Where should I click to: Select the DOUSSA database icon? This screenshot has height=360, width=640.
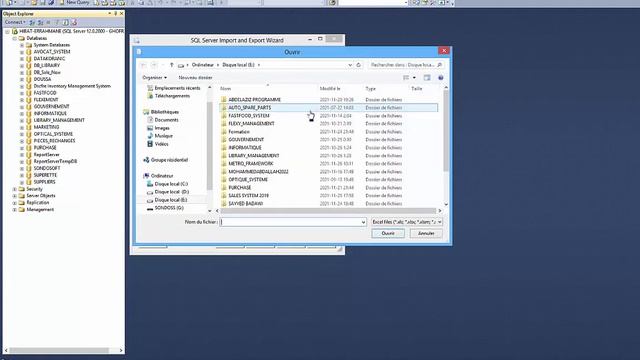(x=29, y=79)
